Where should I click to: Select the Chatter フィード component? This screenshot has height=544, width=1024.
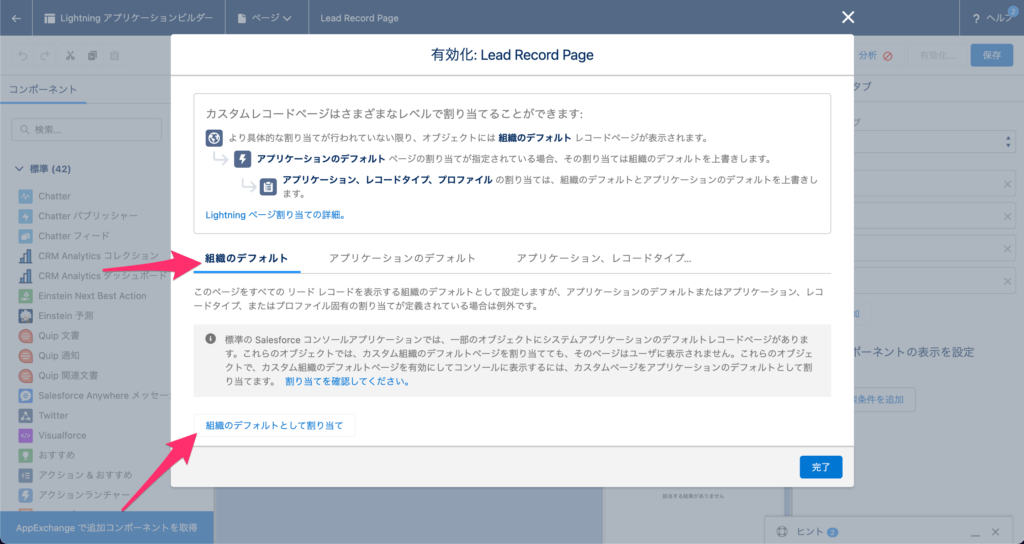pyautogui.click(x=64, y=236)
